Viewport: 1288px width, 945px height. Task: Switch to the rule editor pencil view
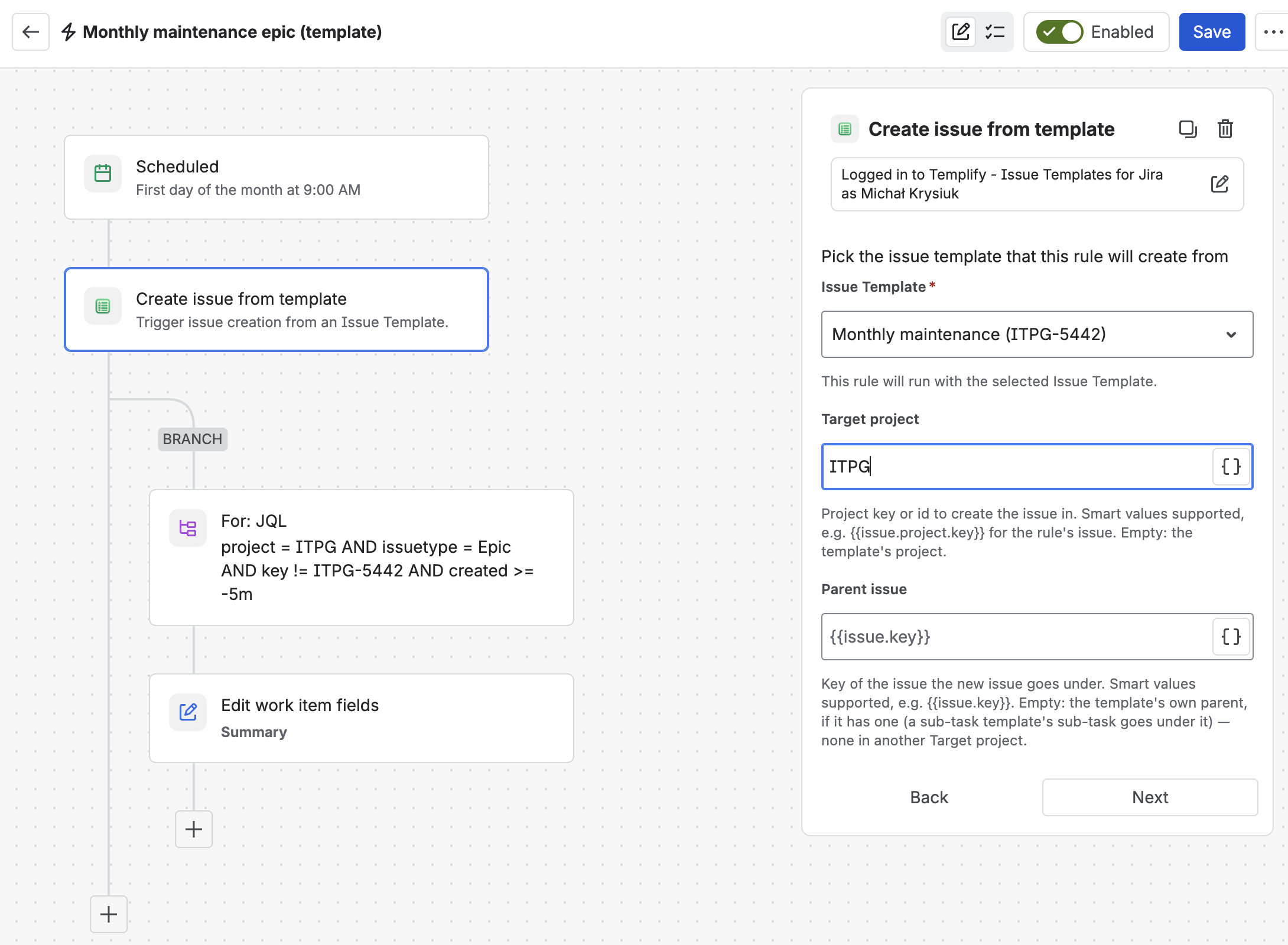click(961, 32)
